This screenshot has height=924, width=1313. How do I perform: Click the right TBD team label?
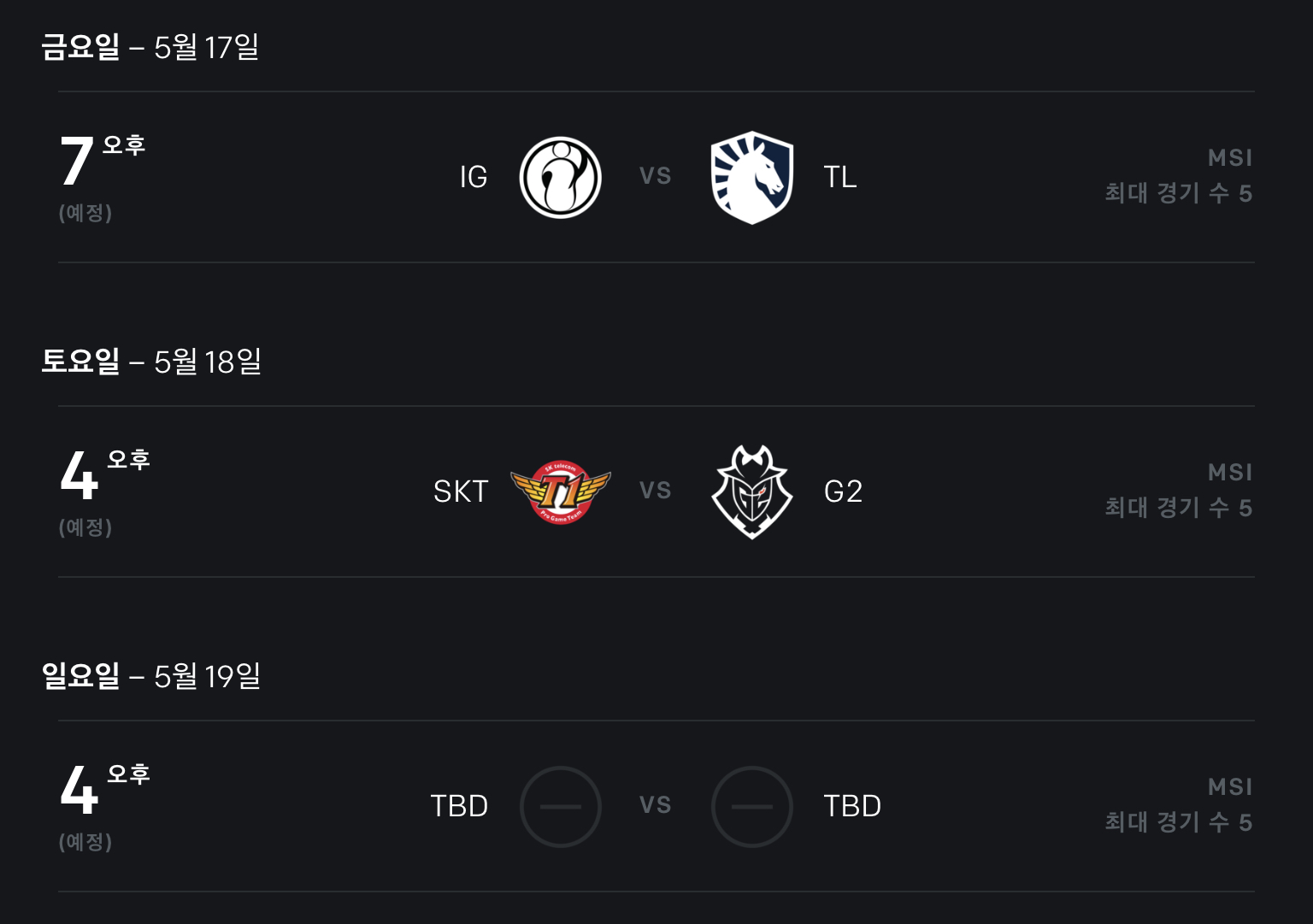coord(852,806)
